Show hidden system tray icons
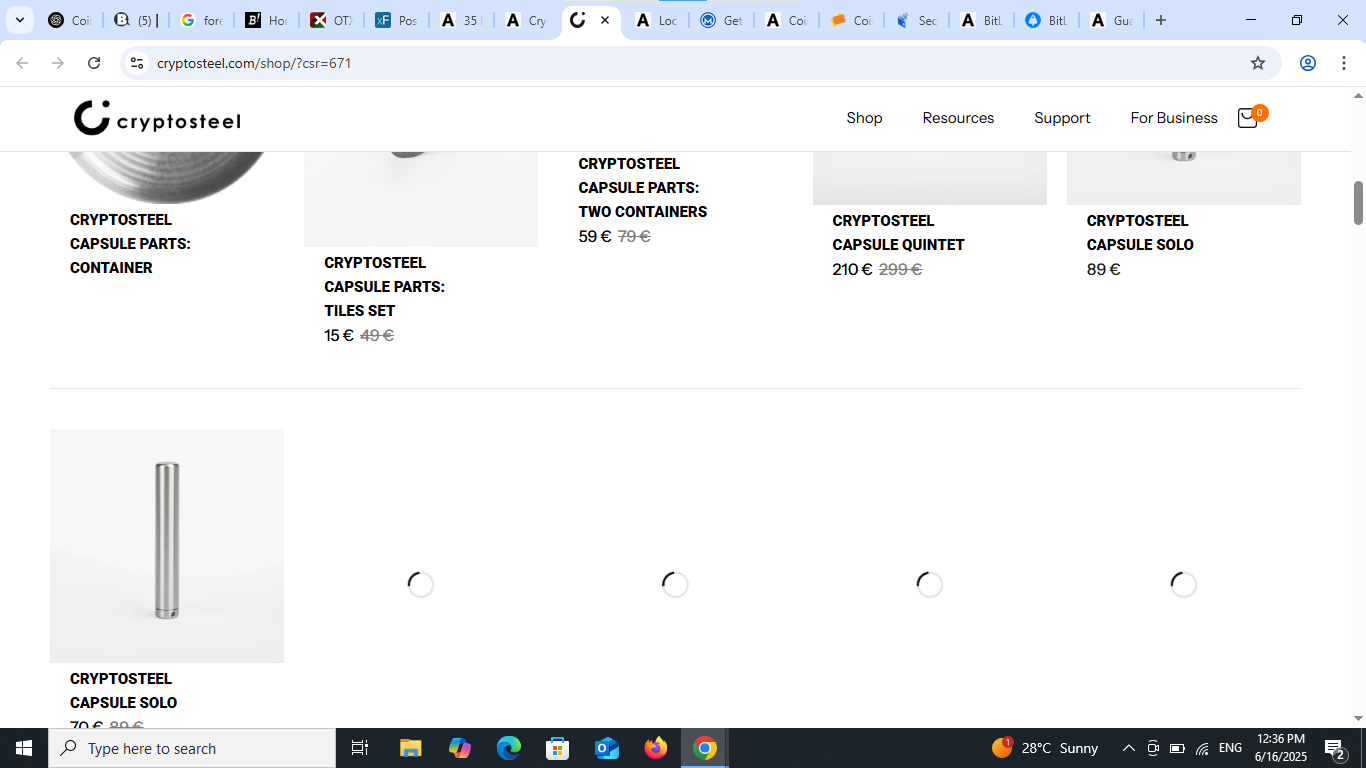The height and width of the screenshot is (768, 1366). tap(1129, 748)
